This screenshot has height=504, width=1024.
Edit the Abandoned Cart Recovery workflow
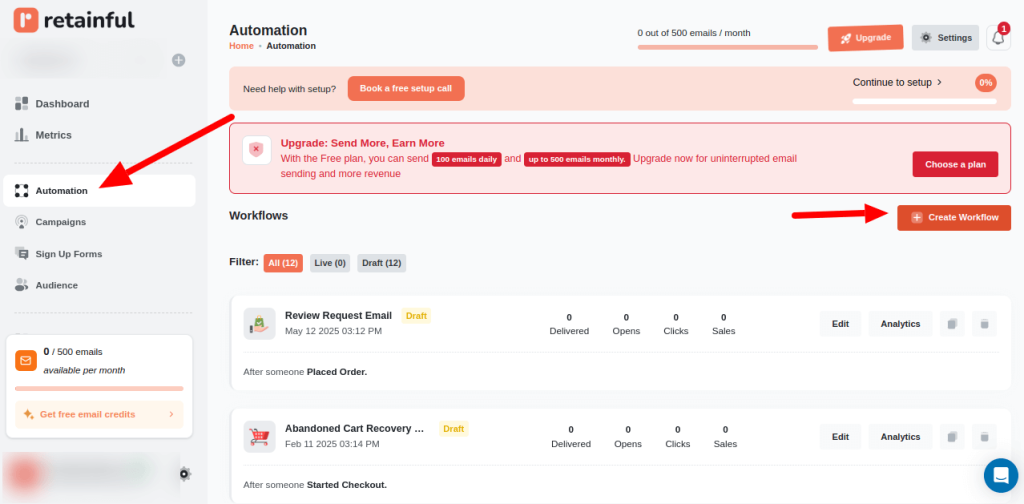pyautogui.click(x=840, y=437)
